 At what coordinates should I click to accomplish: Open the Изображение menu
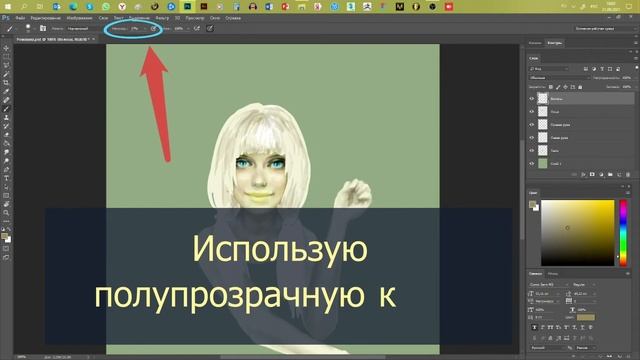coord(79,18)
